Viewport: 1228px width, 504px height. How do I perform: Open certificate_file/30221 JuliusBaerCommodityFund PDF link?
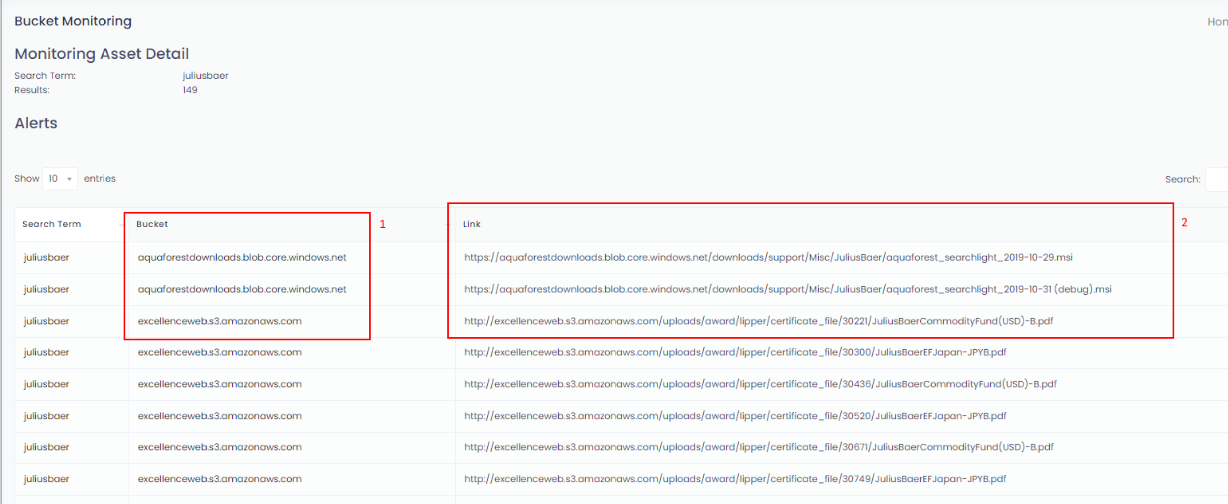tap(760, 321)
